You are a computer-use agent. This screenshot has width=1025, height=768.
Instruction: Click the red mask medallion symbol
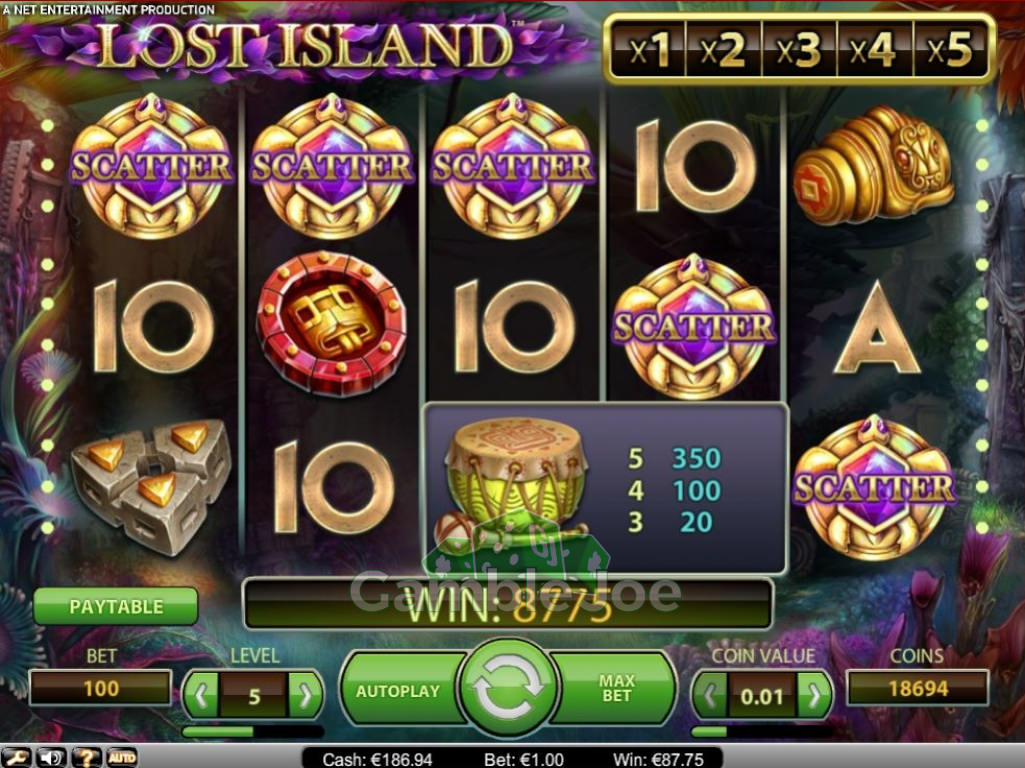(x=331, y=324)
